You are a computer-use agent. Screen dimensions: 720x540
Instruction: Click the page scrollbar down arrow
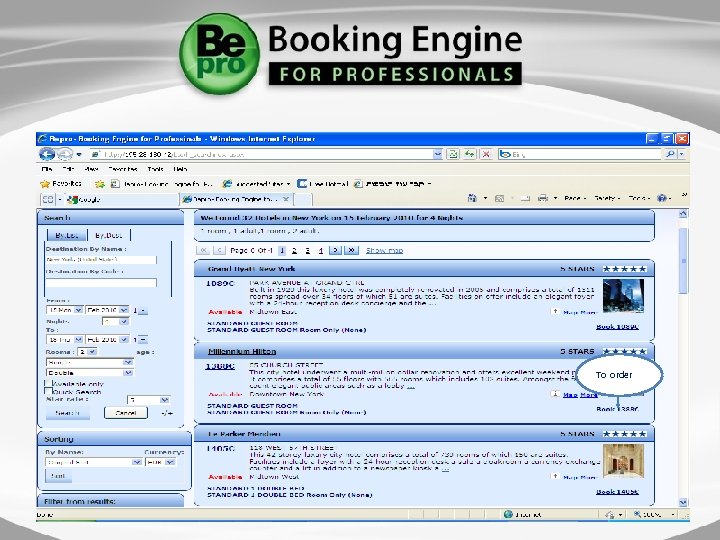[683, 502]
